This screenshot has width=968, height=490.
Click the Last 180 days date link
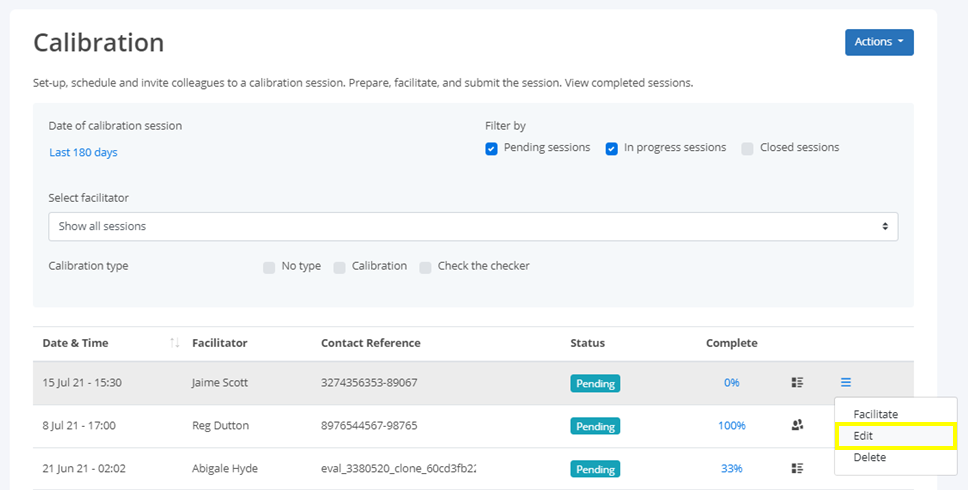(83, 152)
